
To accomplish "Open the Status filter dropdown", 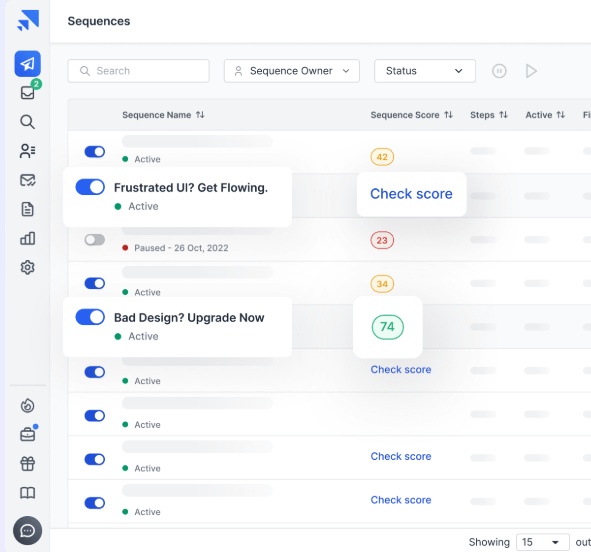I will point(425,71).
